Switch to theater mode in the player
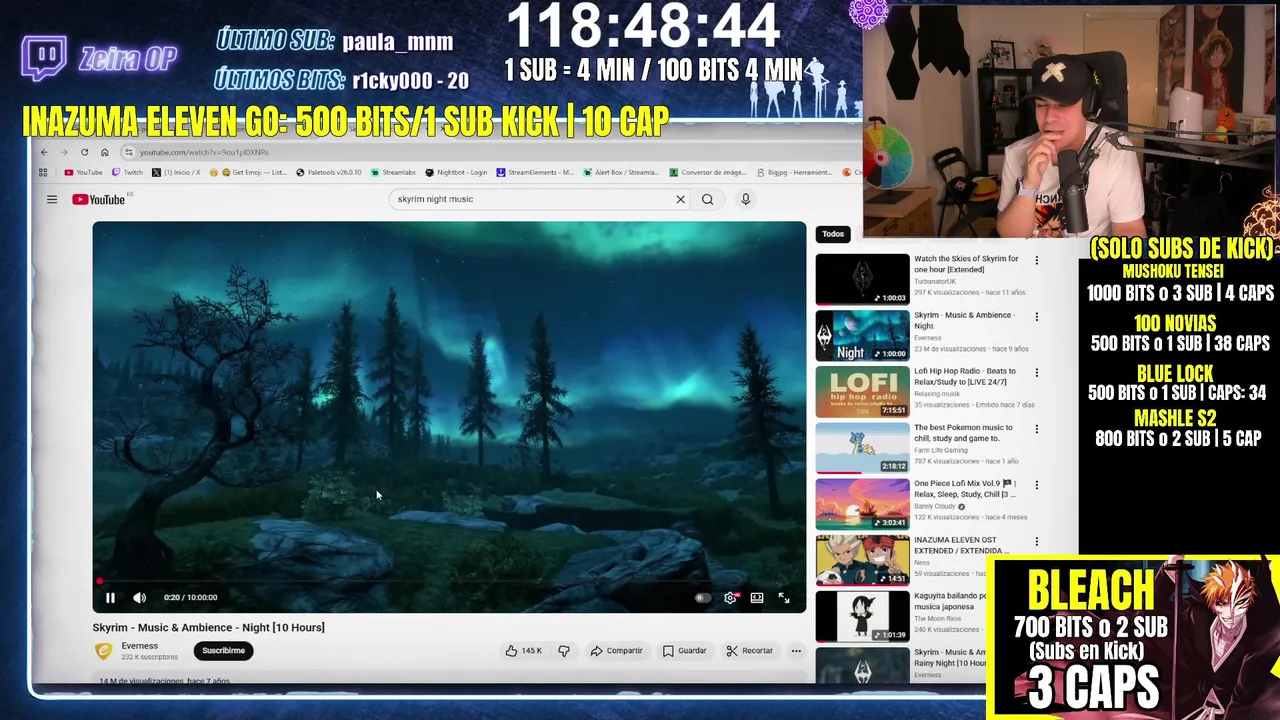 coord(757,598)
